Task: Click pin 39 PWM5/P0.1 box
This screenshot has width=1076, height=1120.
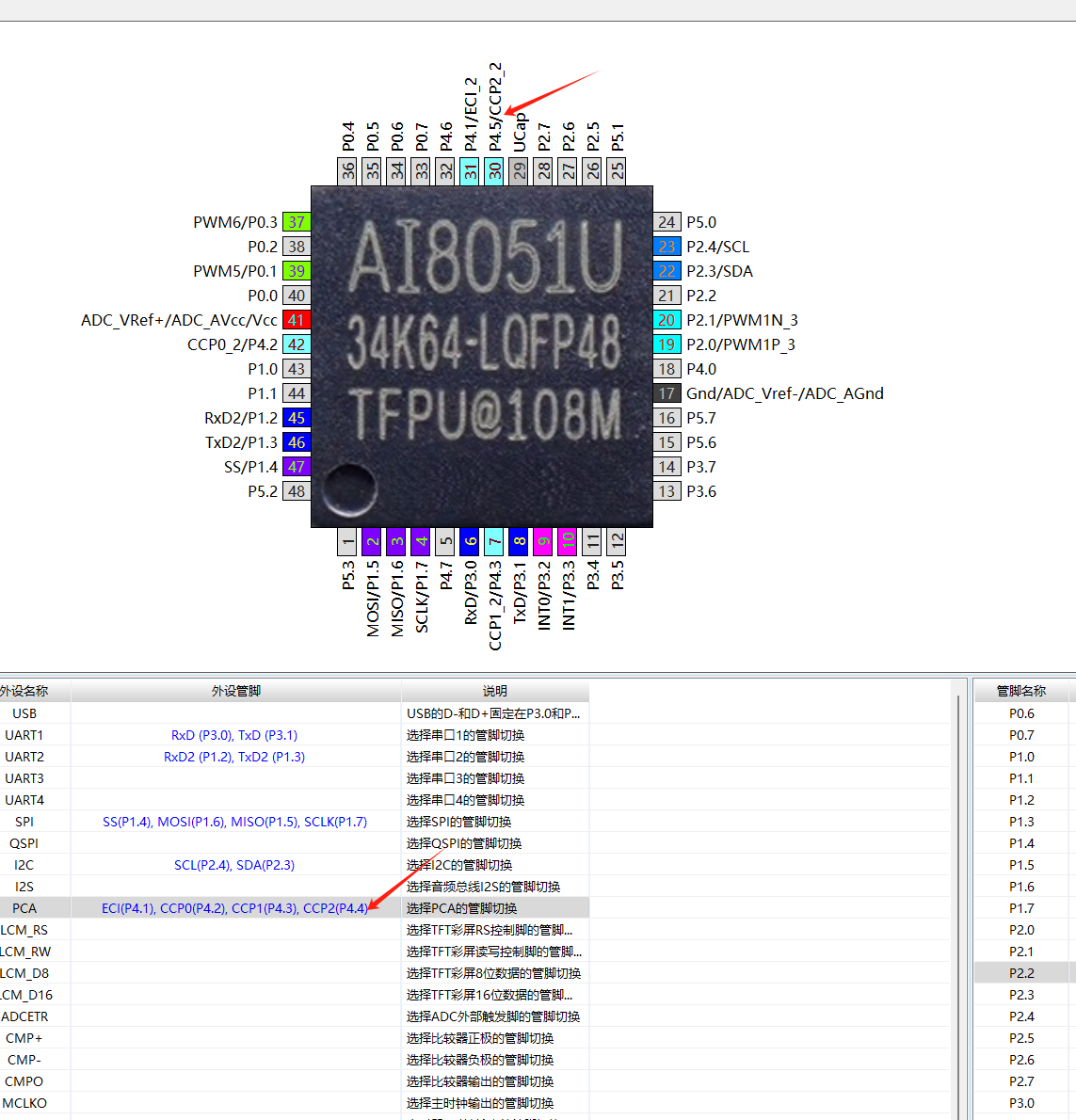Action: click(297, 271)
